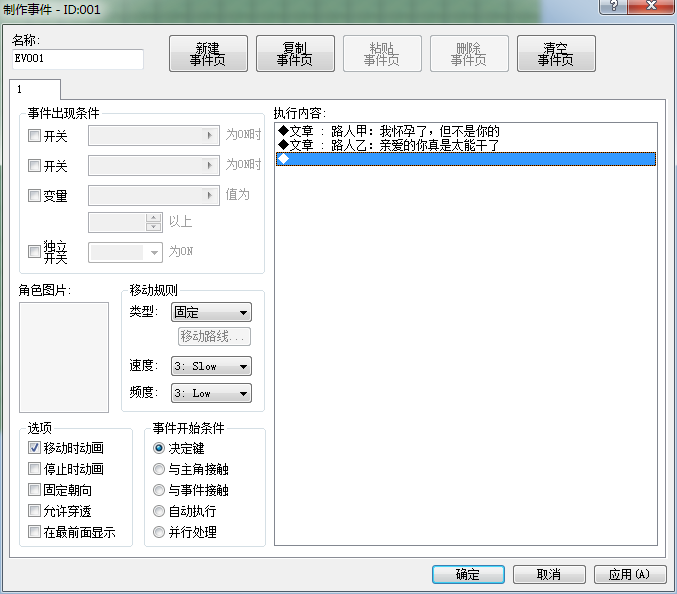This screenshot has width=677, height=594.
Task: Select the command line 路人甲：我怀孕了
Action: (466, 131)
